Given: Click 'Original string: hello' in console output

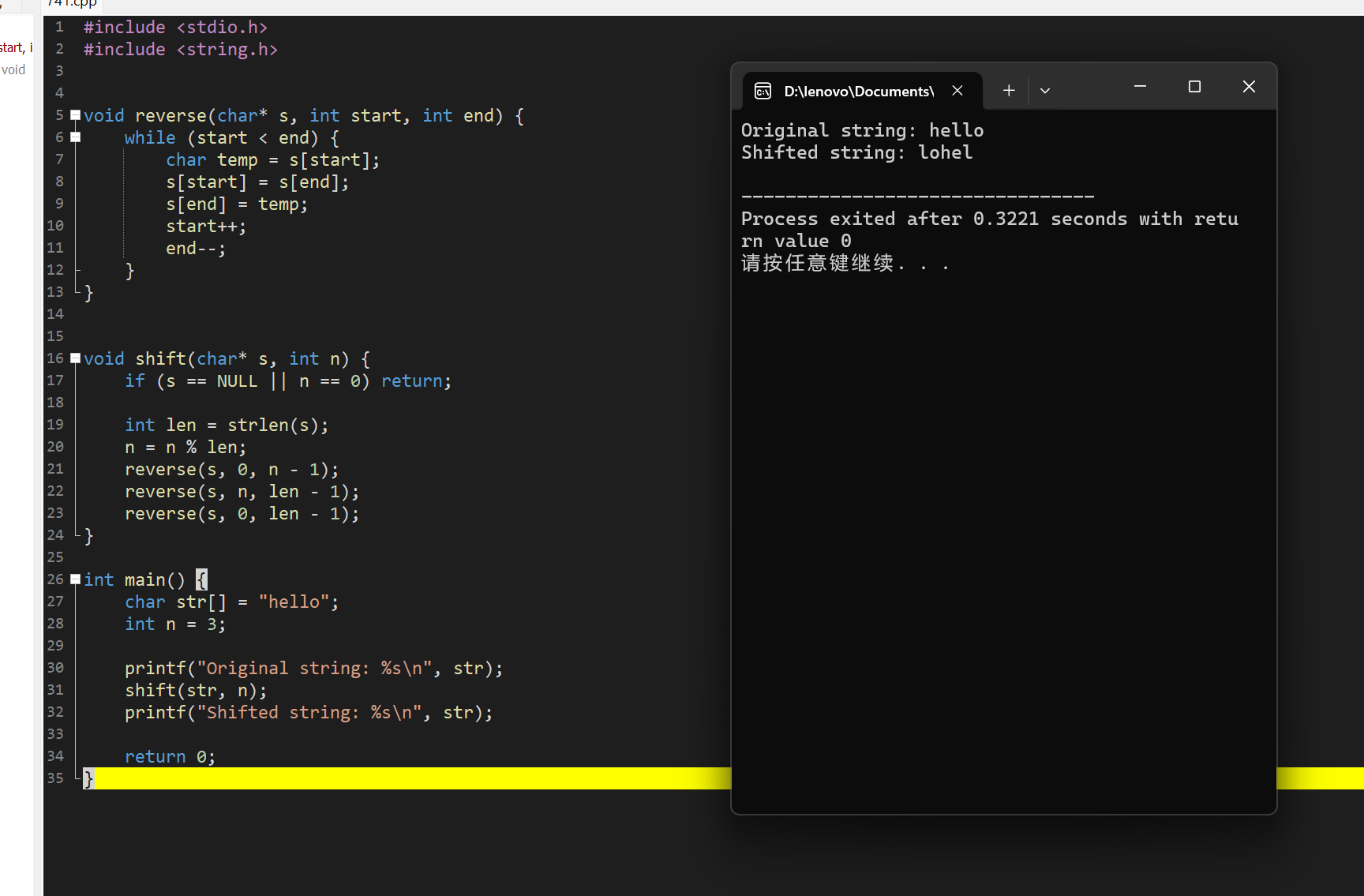Looking at the screenshot, I should [x=863, y=130].
